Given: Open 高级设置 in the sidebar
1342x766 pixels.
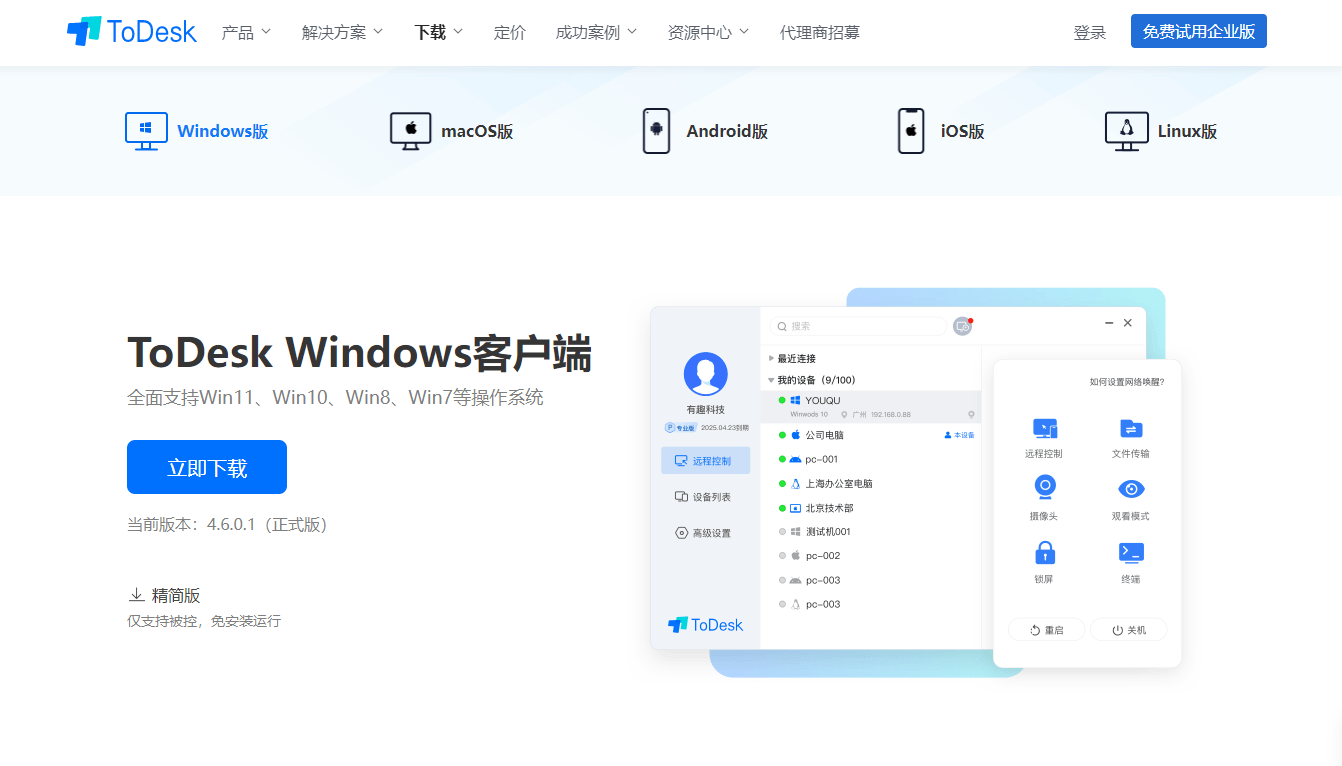Looking at the screenshot, I should tap(705, 532).
